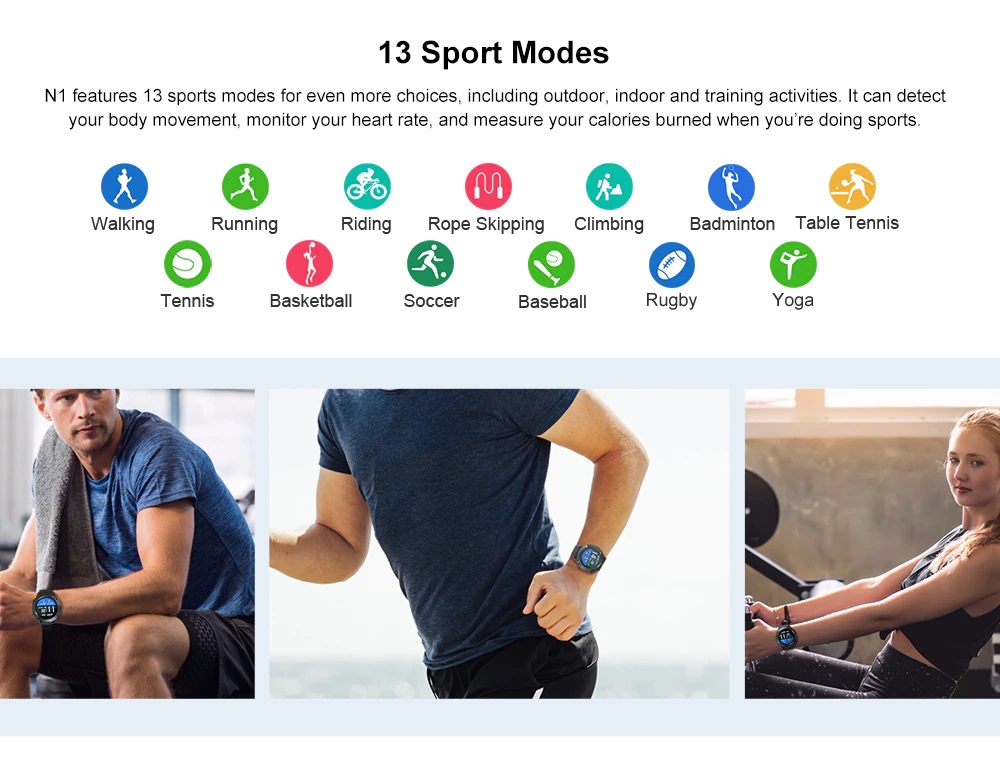Click the smartwatch on runner's wrist
Image resolution: width=1000 pixels, height=764 pixels.
pos(589,557)
